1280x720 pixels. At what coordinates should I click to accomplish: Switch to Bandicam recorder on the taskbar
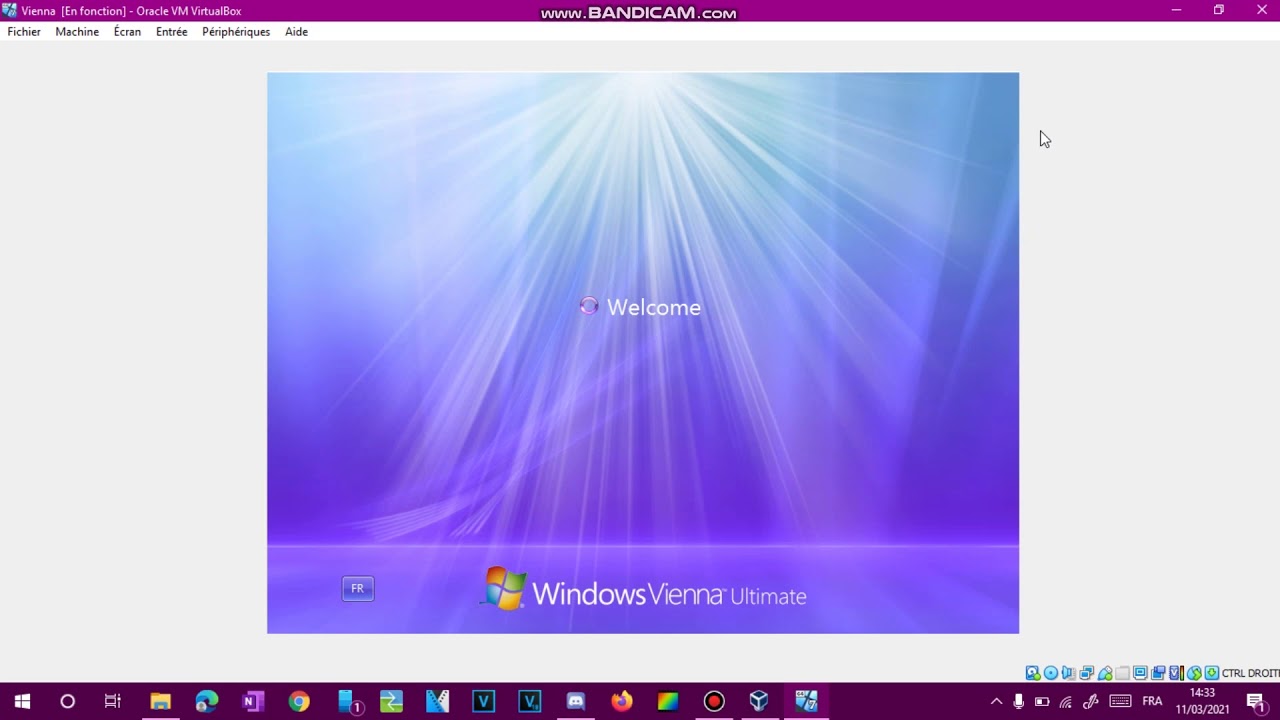(x=714, y=701)
